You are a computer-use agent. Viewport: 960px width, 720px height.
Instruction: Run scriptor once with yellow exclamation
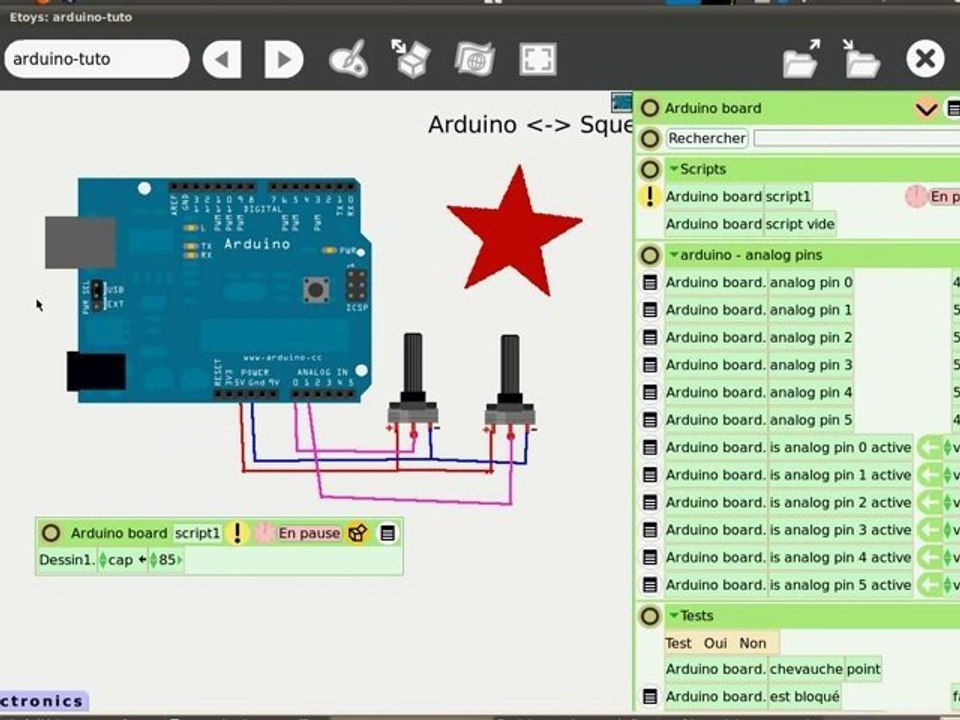pyautogui.click(x=237, y=533)
